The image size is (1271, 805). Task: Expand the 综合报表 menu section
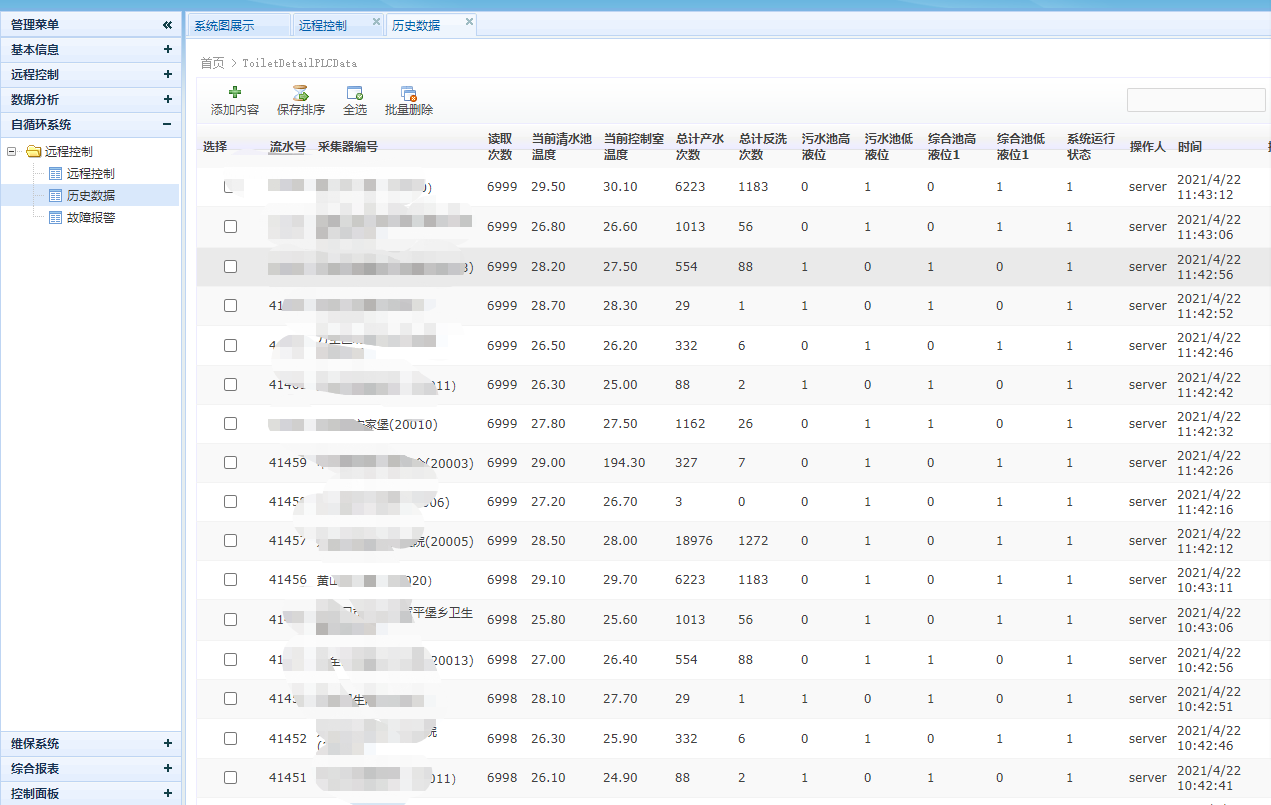tap(167, 768)
